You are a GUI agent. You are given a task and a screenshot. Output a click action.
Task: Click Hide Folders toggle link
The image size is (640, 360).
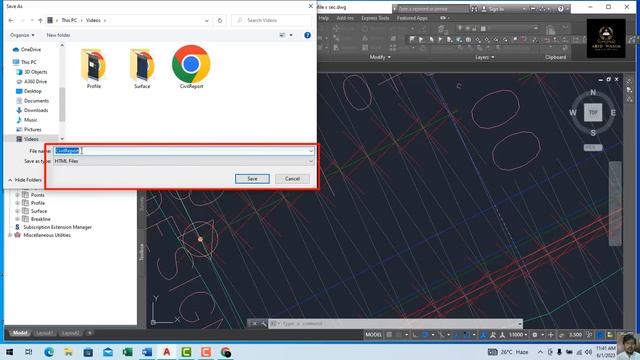point(25,180)
